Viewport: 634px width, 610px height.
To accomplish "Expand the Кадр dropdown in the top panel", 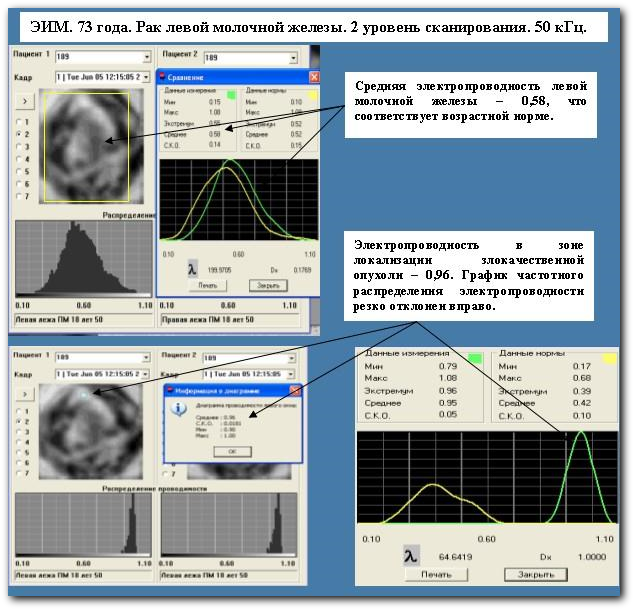I will (x=147, y=76).
